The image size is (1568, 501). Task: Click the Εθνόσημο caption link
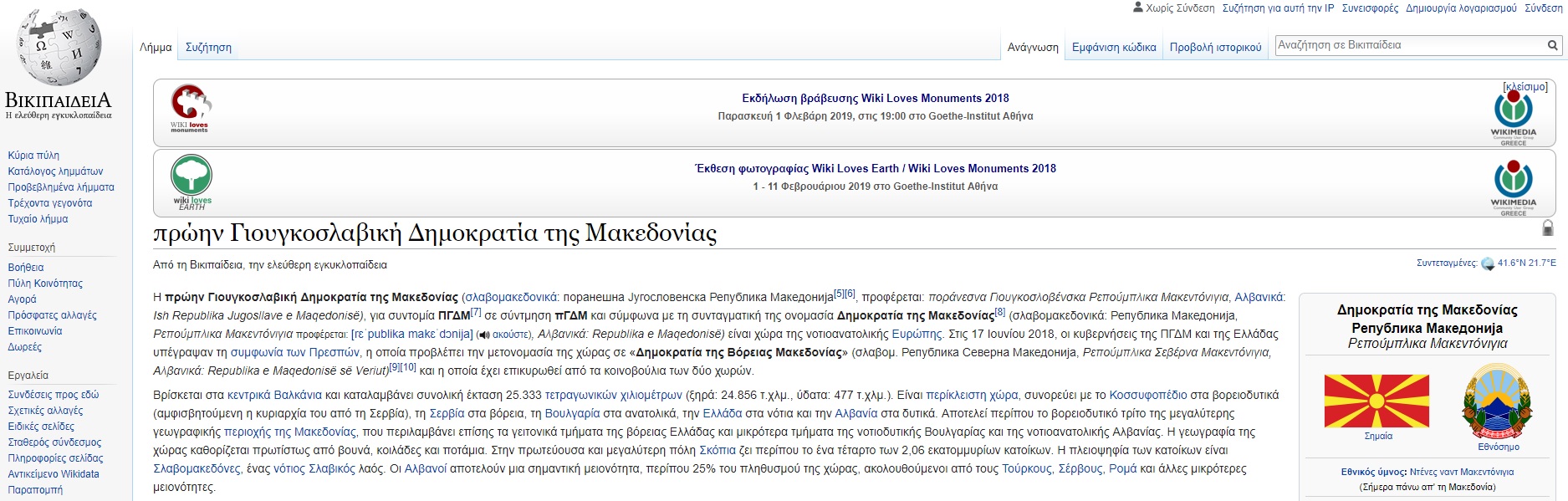1499,447
